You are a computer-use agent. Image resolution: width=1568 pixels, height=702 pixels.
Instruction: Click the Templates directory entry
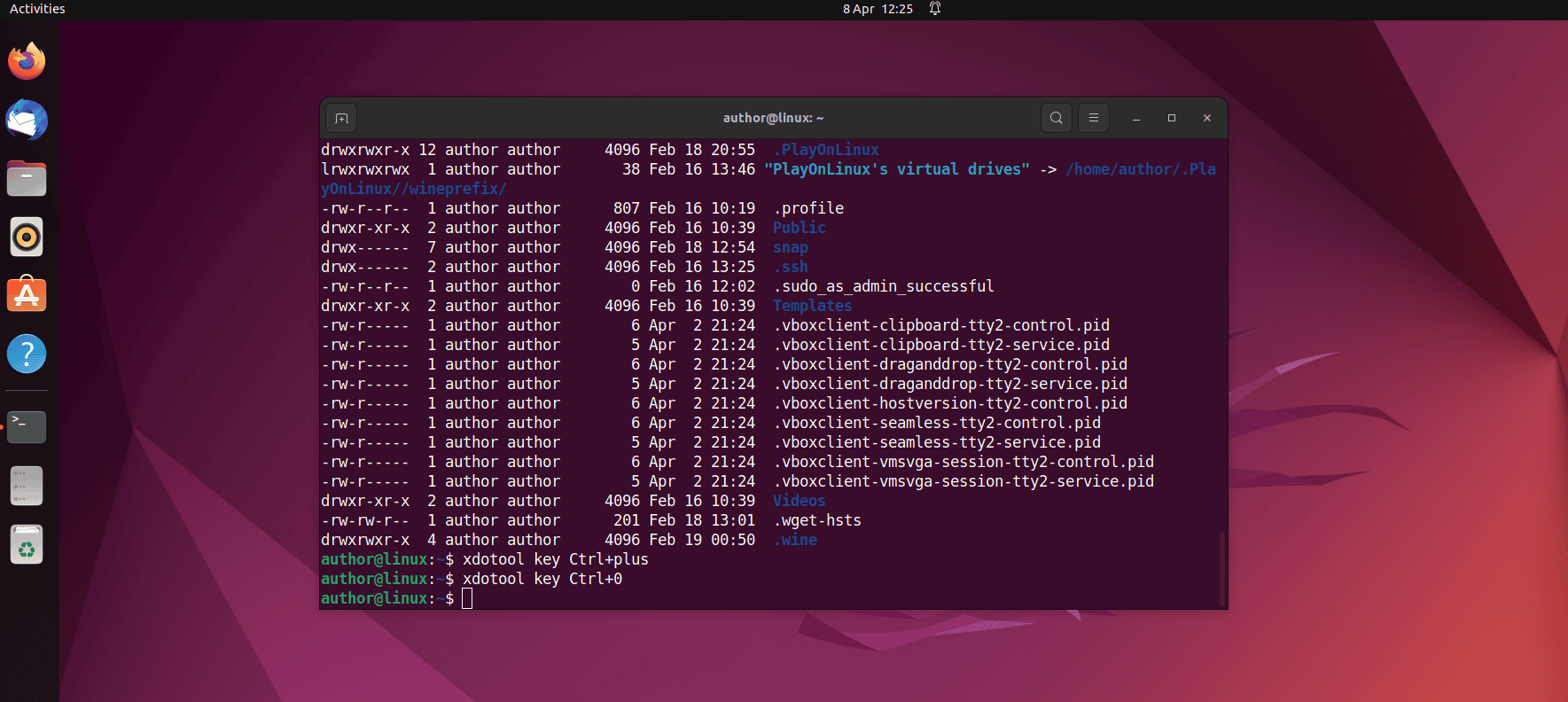[813, 306]
